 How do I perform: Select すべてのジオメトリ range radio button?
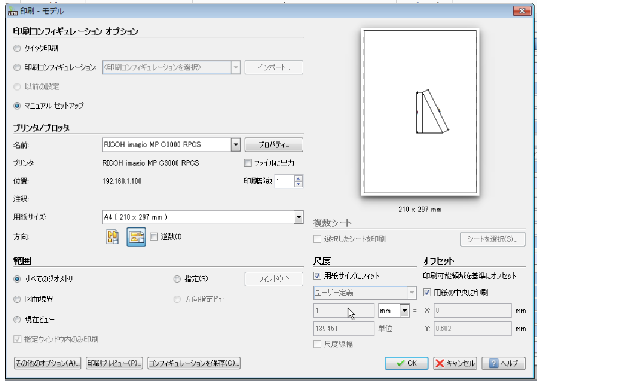pyautogui.click(x=17, y=279)
